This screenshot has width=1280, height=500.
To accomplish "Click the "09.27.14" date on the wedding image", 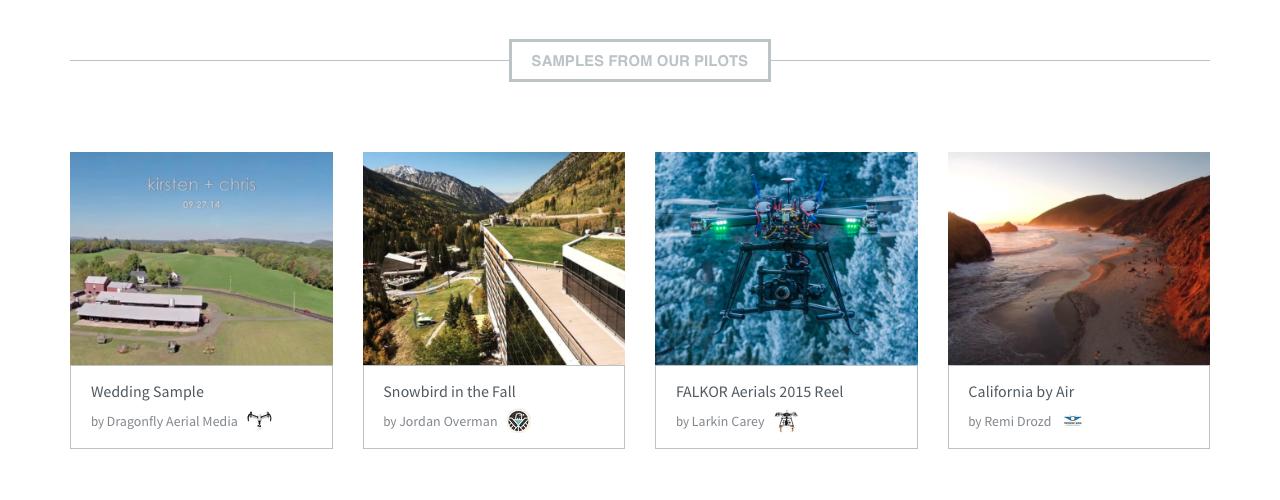I will pos(201,205).
